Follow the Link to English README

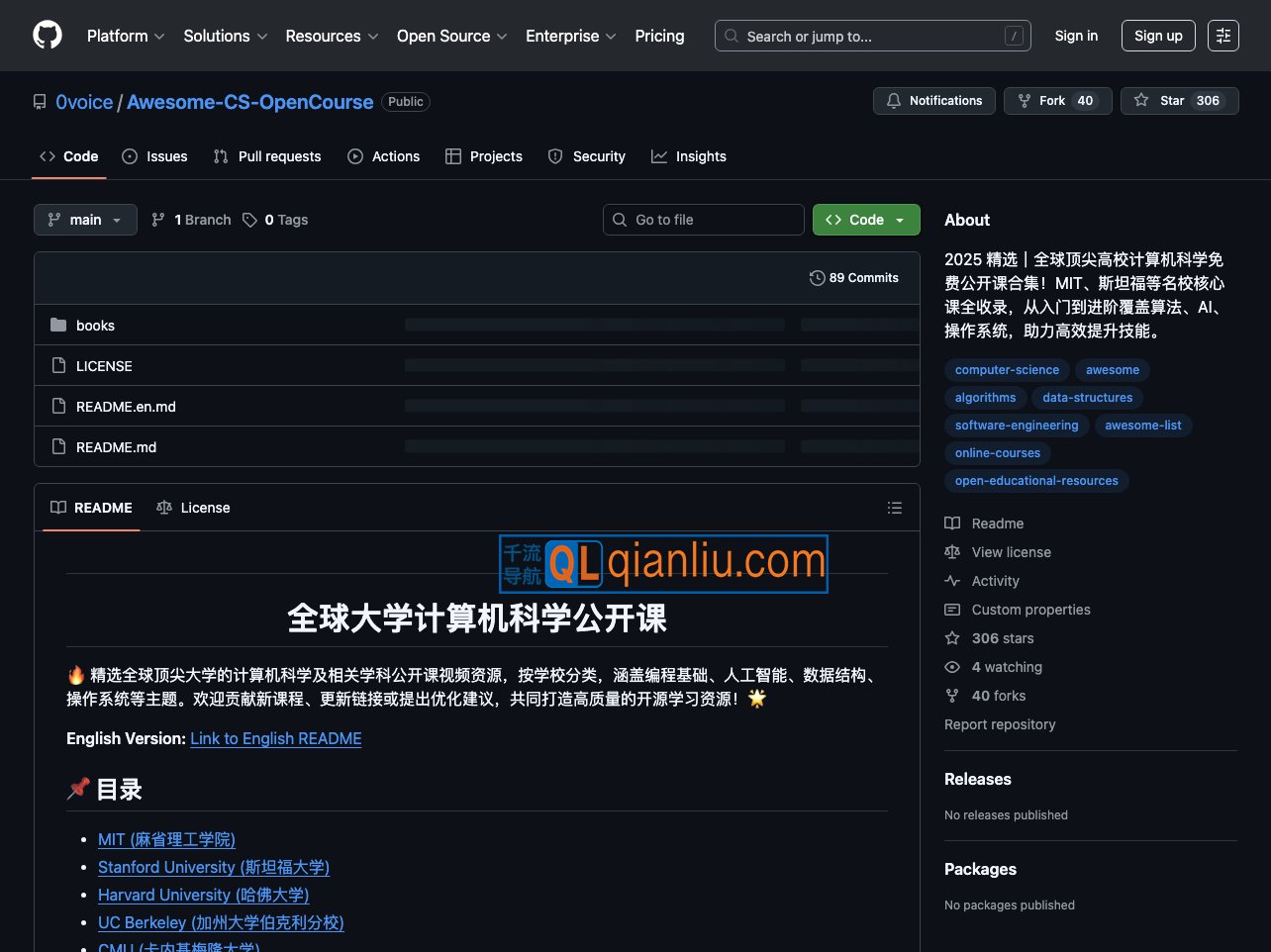coord(275,738)
